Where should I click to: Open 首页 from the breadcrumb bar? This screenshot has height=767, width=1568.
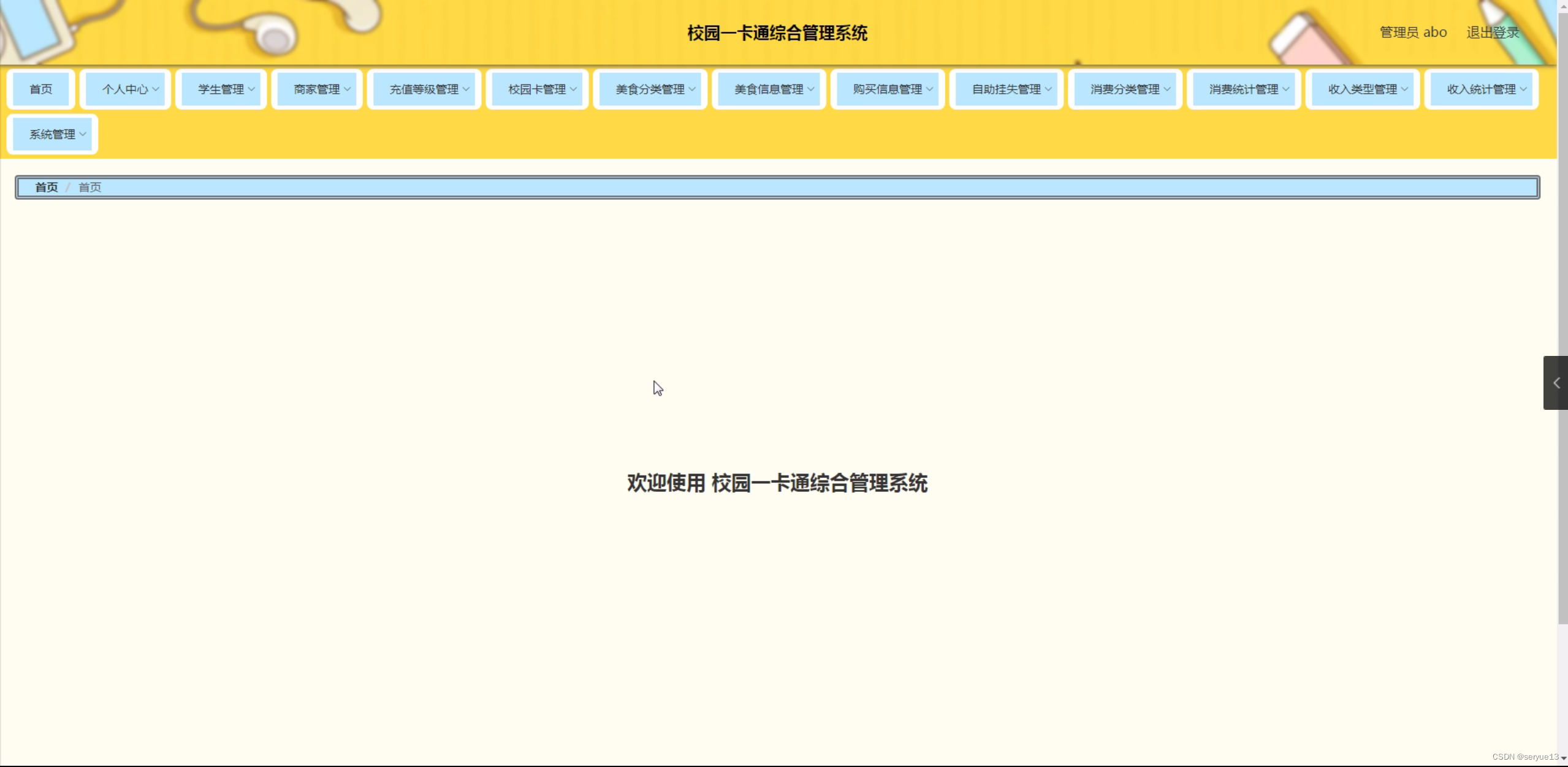tap(46, 187)
